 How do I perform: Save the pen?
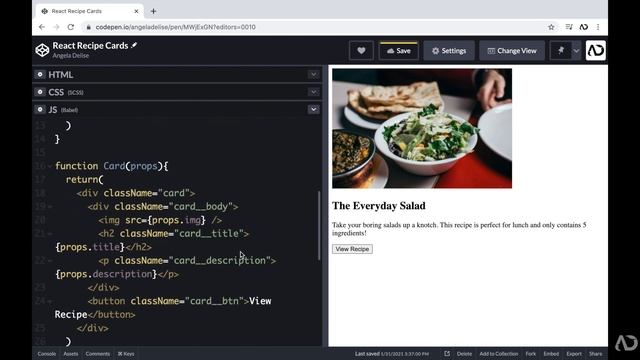(398, 51)
